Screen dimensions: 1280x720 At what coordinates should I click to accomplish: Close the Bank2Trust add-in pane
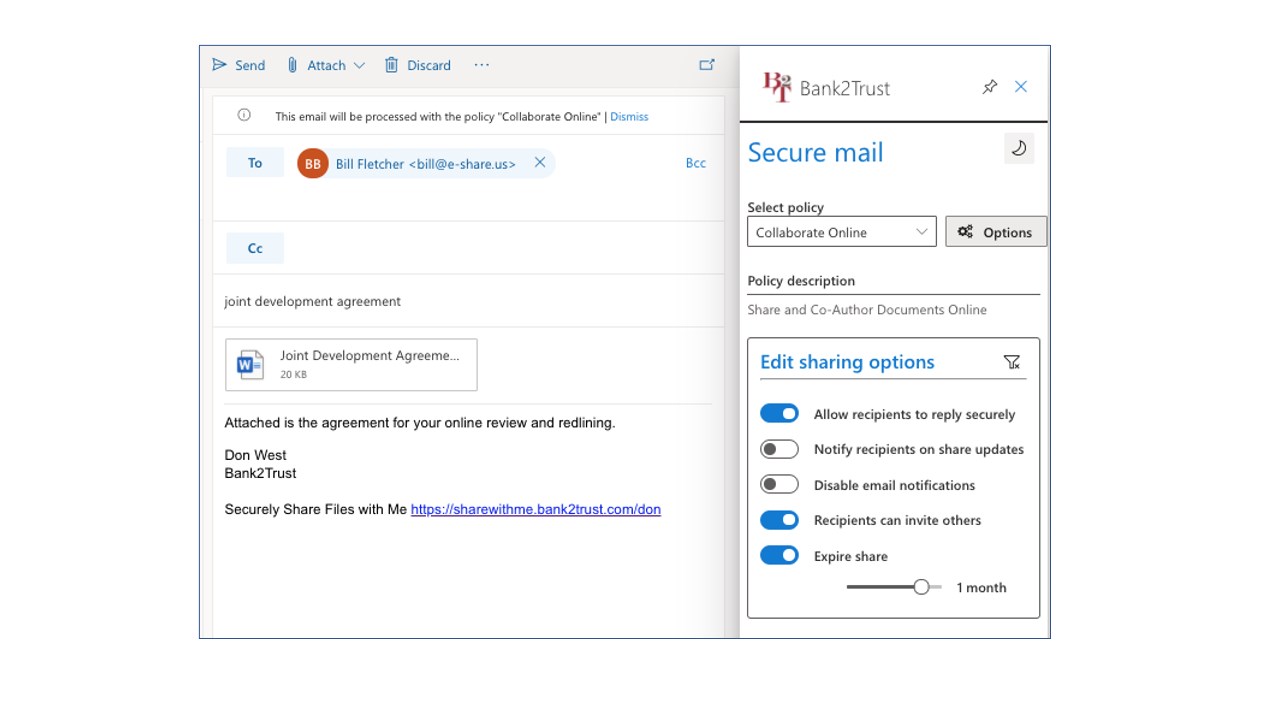pos(1021,87)
